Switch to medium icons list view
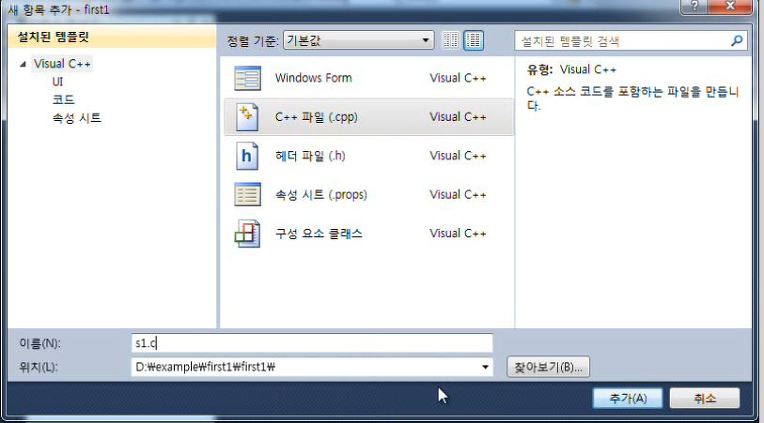Image resolution: width=764 pixels, height=423 pixels. click(474, 40)
